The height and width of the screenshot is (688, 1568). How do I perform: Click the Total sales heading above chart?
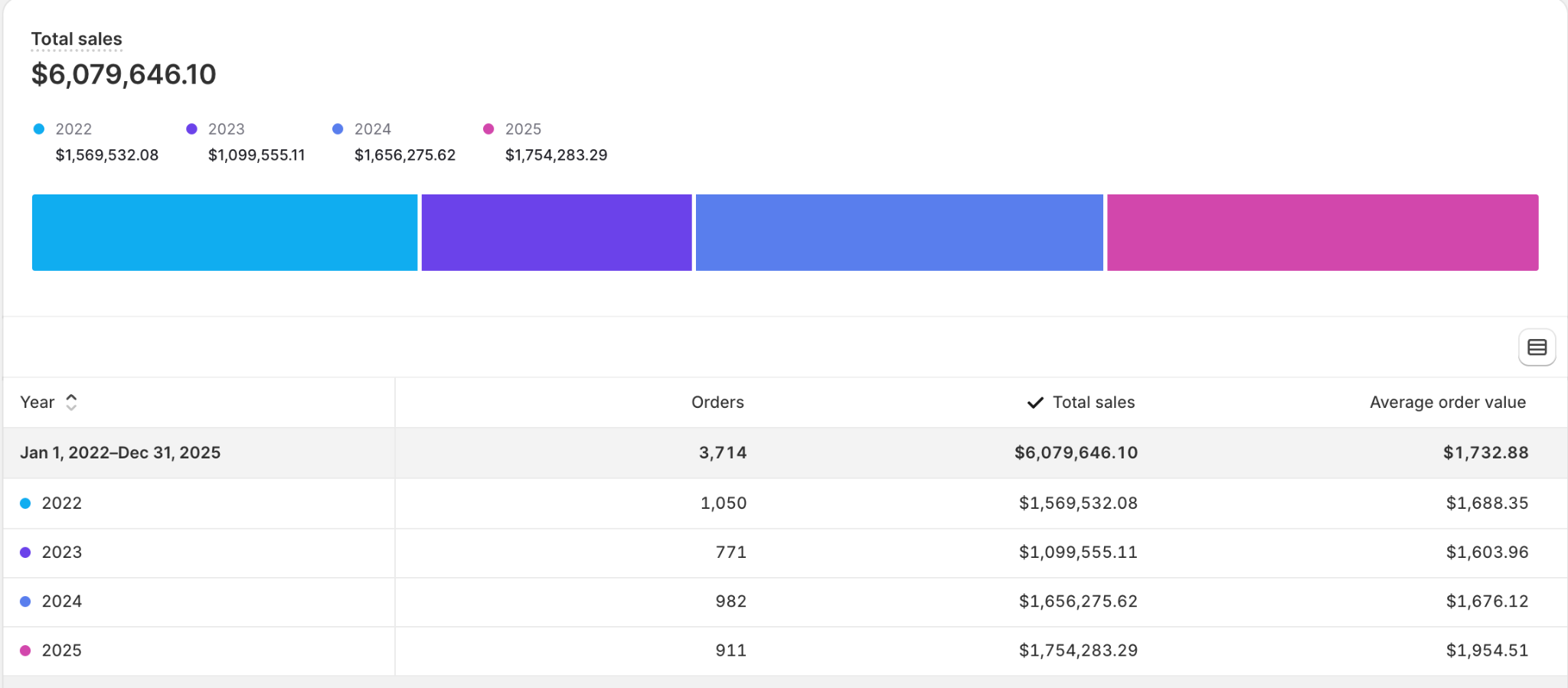coord(77,39)
